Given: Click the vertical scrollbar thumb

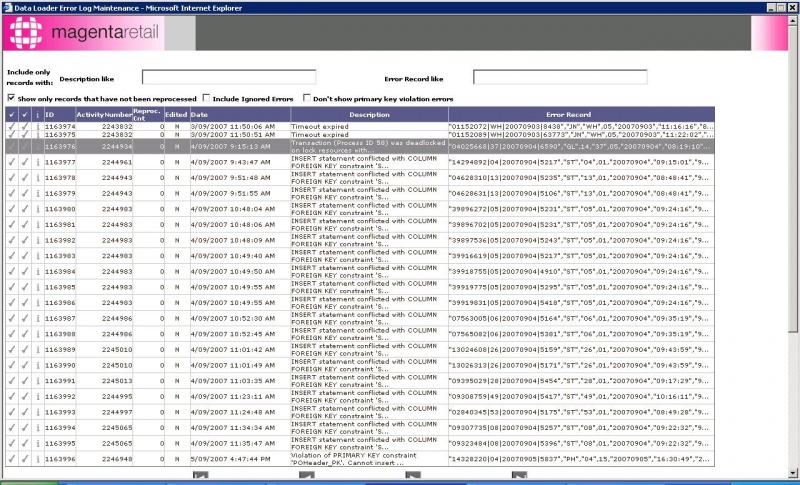Looking at the screenshot, I should [x=792, y=178].
